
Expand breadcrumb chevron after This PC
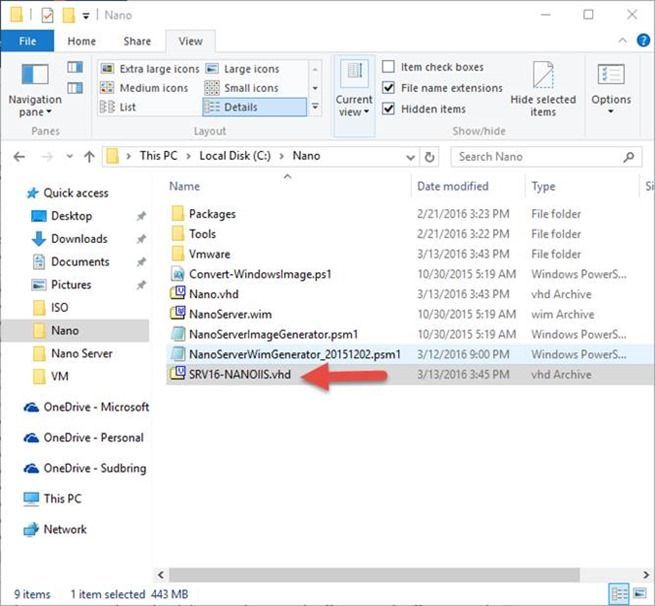coord(188,156)
